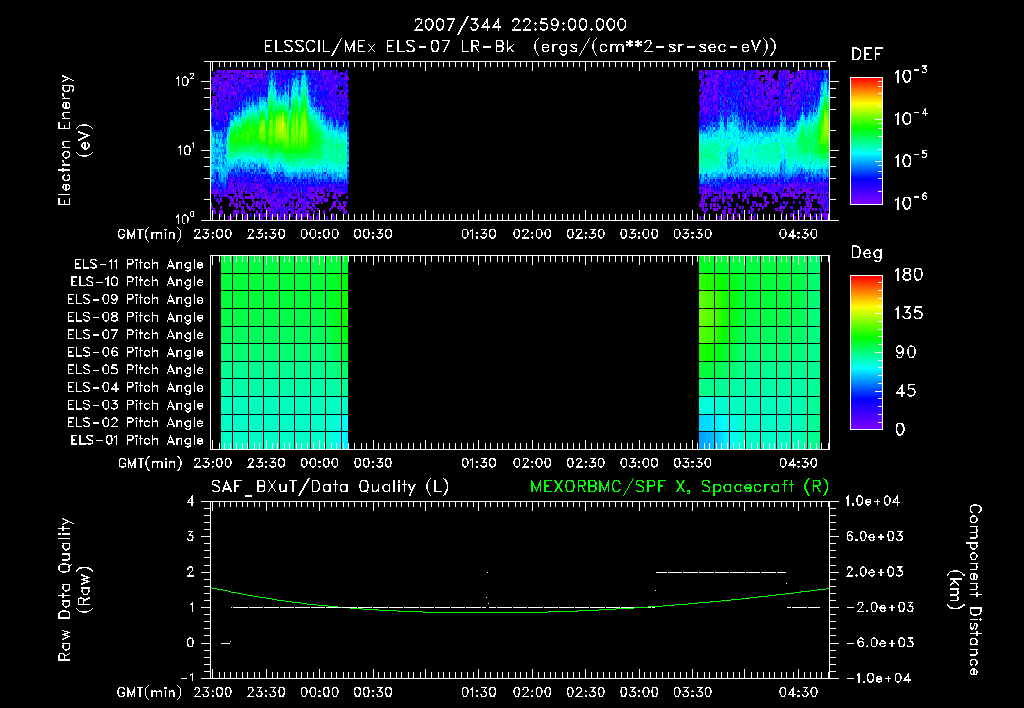This screenshot has width=1024, height=708.
Task: Select the ELS-08 Pitch Angle row label
Action: 136,317
